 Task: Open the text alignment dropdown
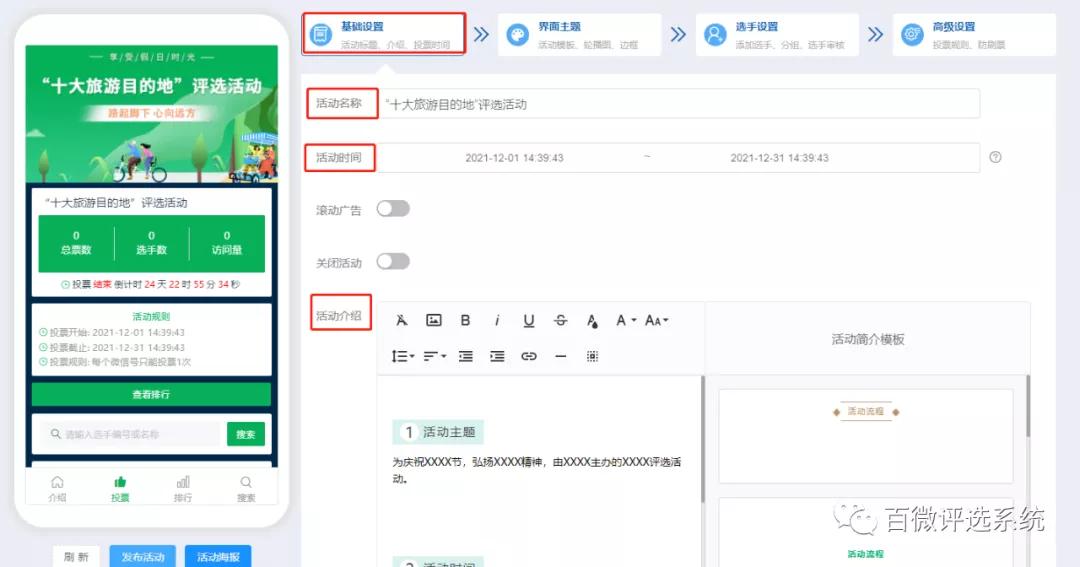tap(435, 356)
